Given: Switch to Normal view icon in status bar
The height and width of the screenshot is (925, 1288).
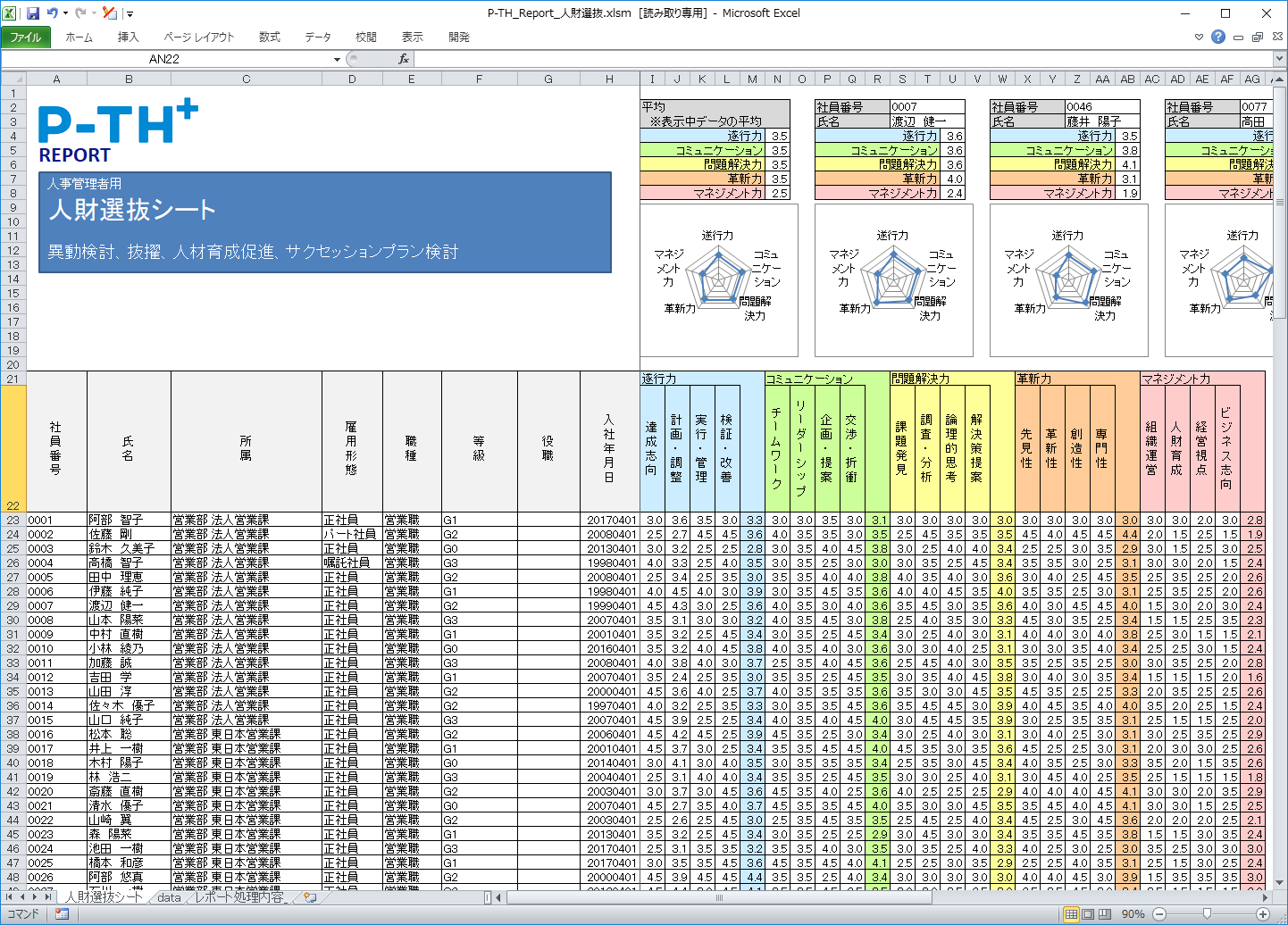Looking at the screenshot, I should click(1071, 914).
